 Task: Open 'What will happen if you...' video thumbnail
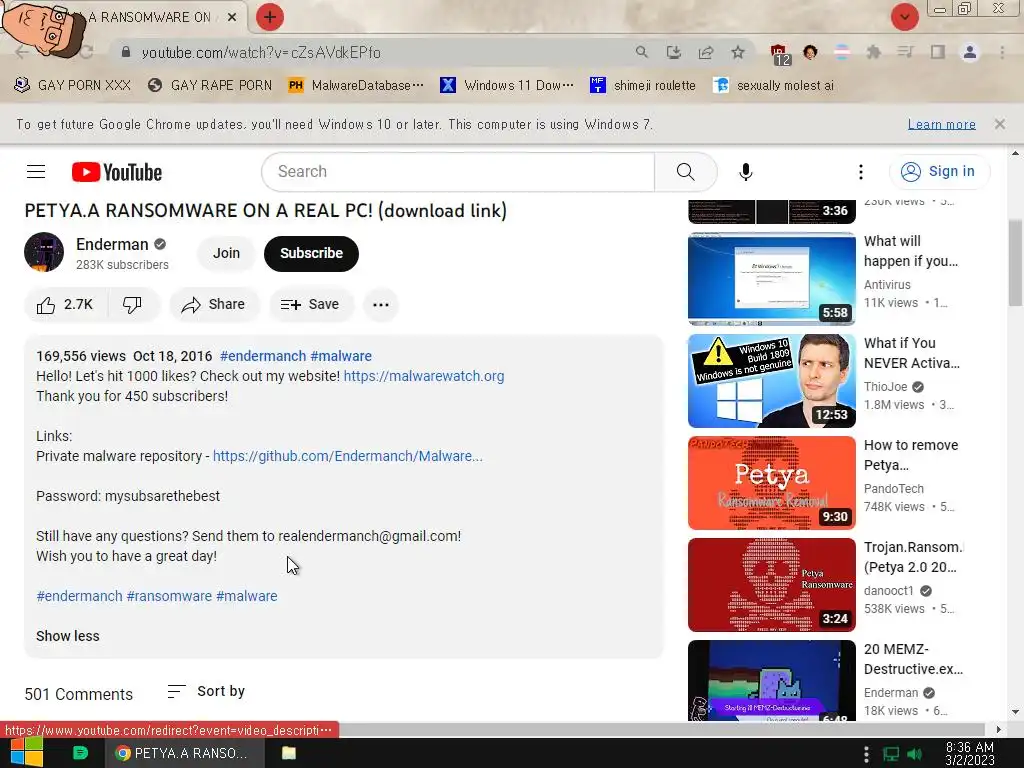(x=772, y=279)
